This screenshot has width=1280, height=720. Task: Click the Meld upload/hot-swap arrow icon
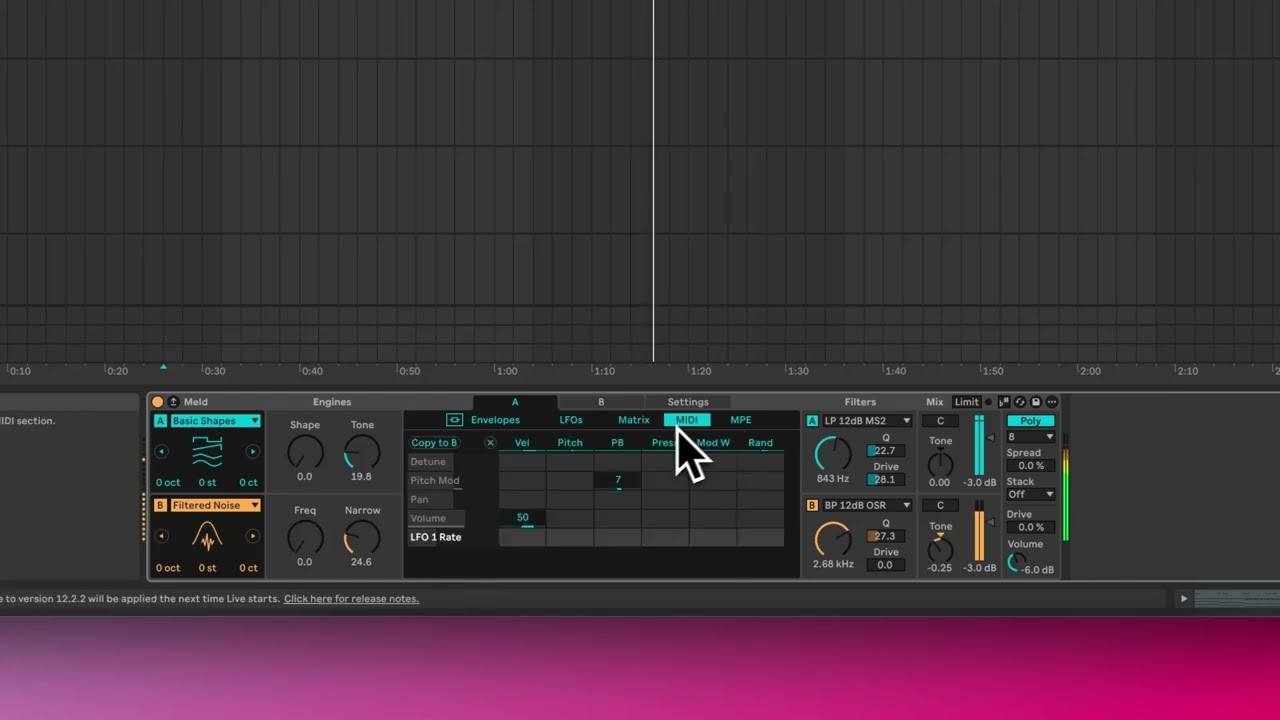coord(173,402)
